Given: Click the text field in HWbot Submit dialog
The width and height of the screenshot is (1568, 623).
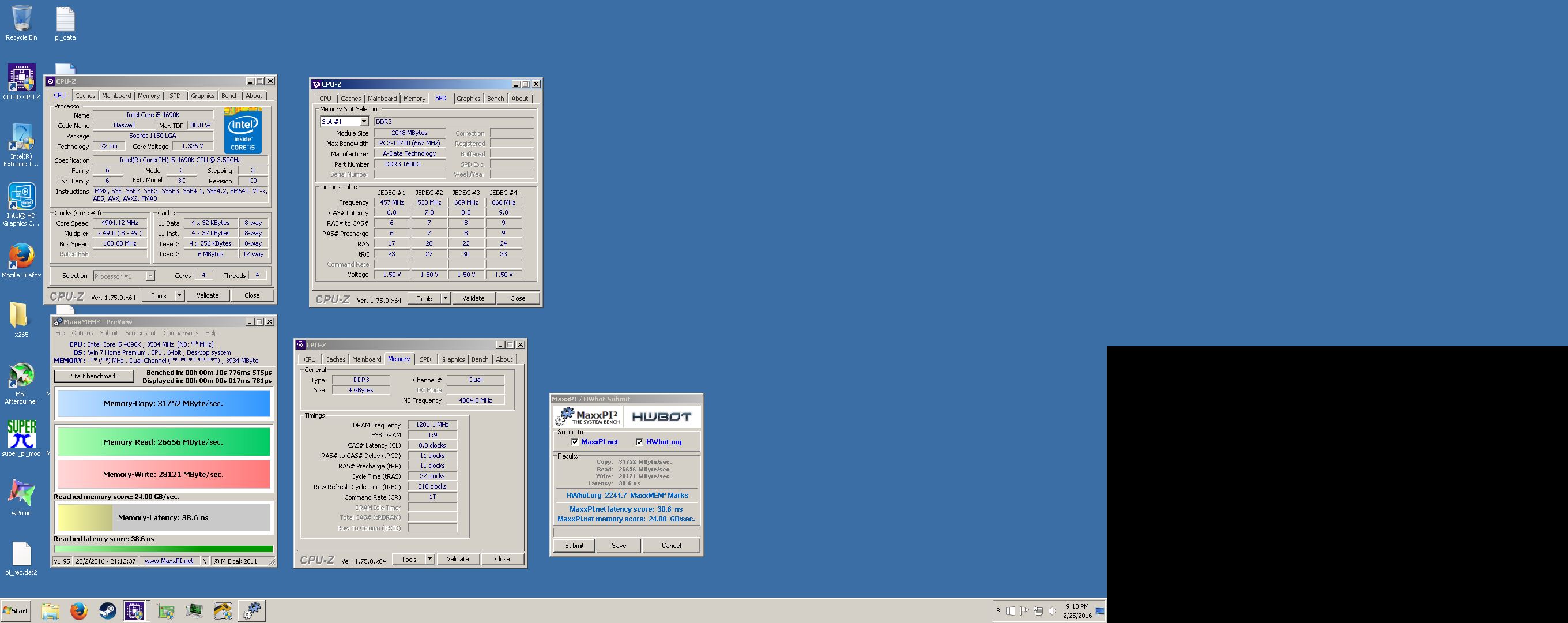Looking at the screenshot, I should click(627, 532).
